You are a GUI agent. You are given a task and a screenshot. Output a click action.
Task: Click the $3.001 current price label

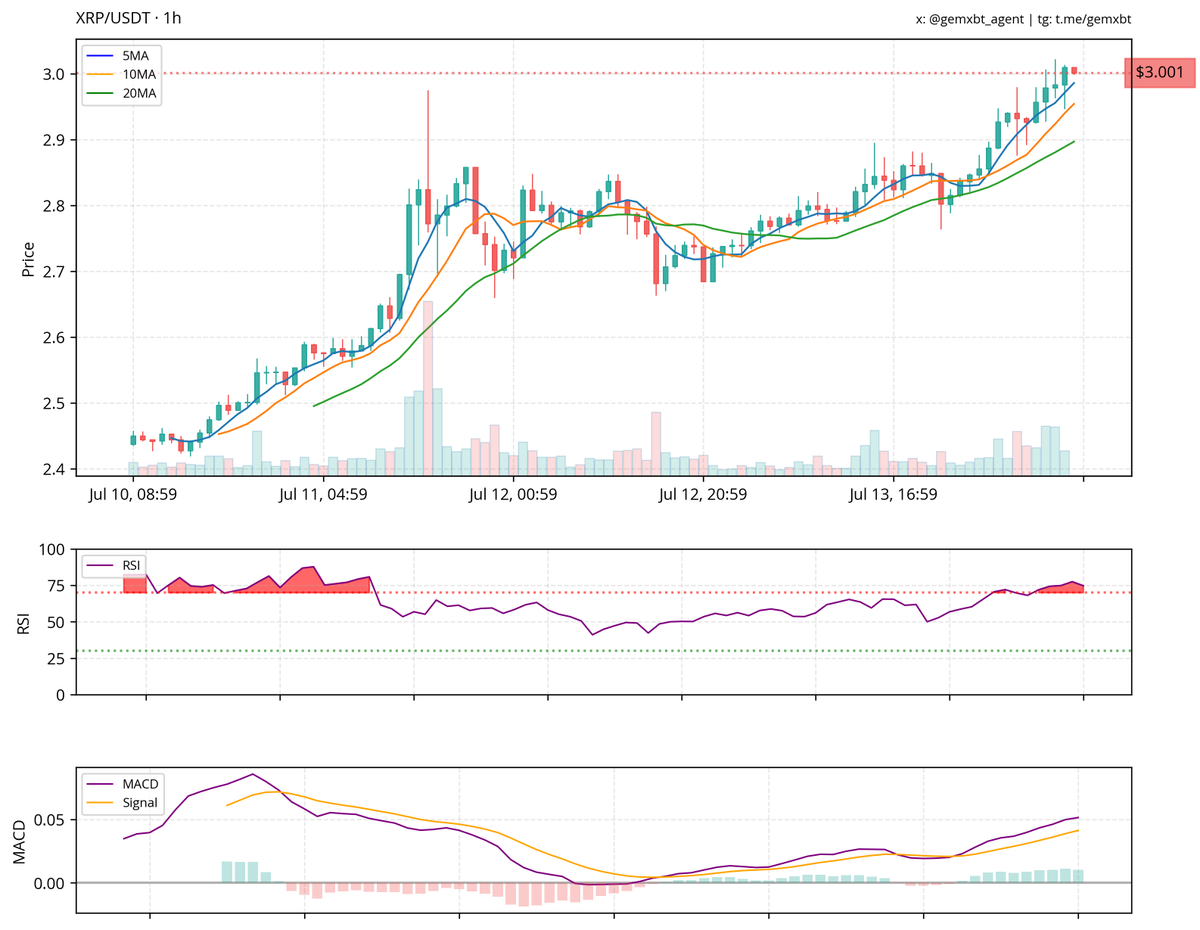(x=1160, y=72)
